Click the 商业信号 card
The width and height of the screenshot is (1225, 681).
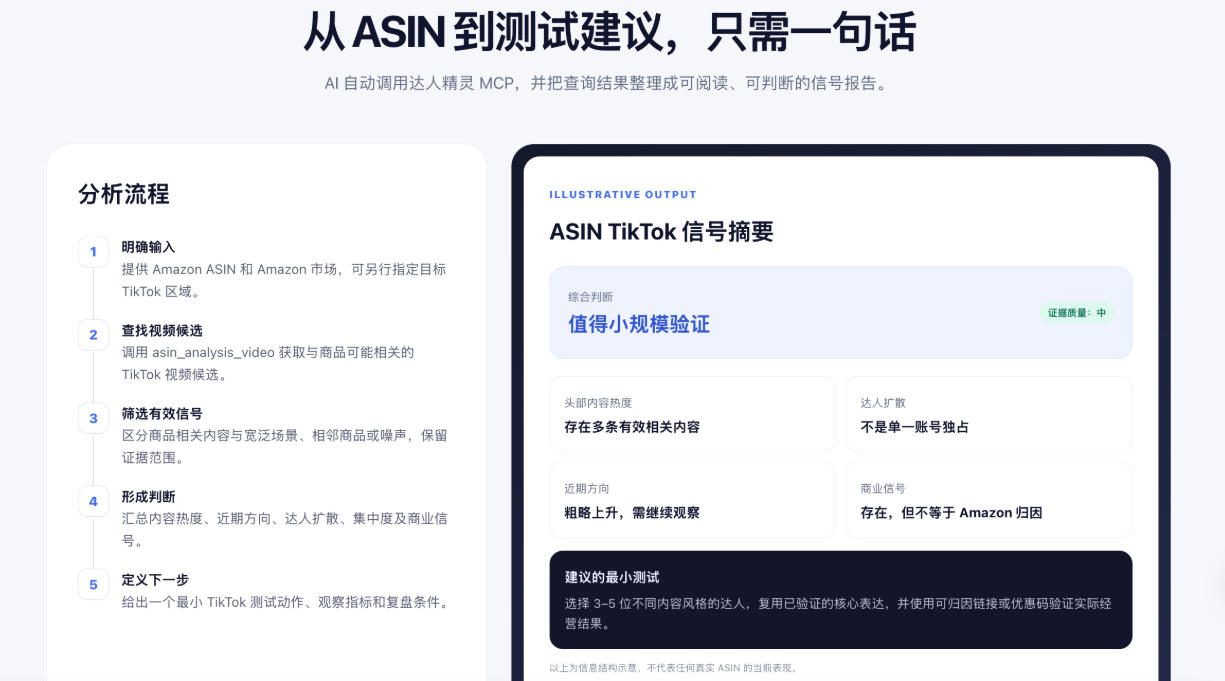point(989,500)
